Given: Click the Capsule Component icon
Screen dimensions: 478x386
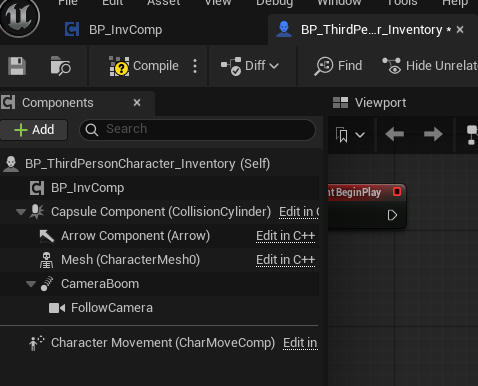Looking at the screenshot, I should pos(37,211).
